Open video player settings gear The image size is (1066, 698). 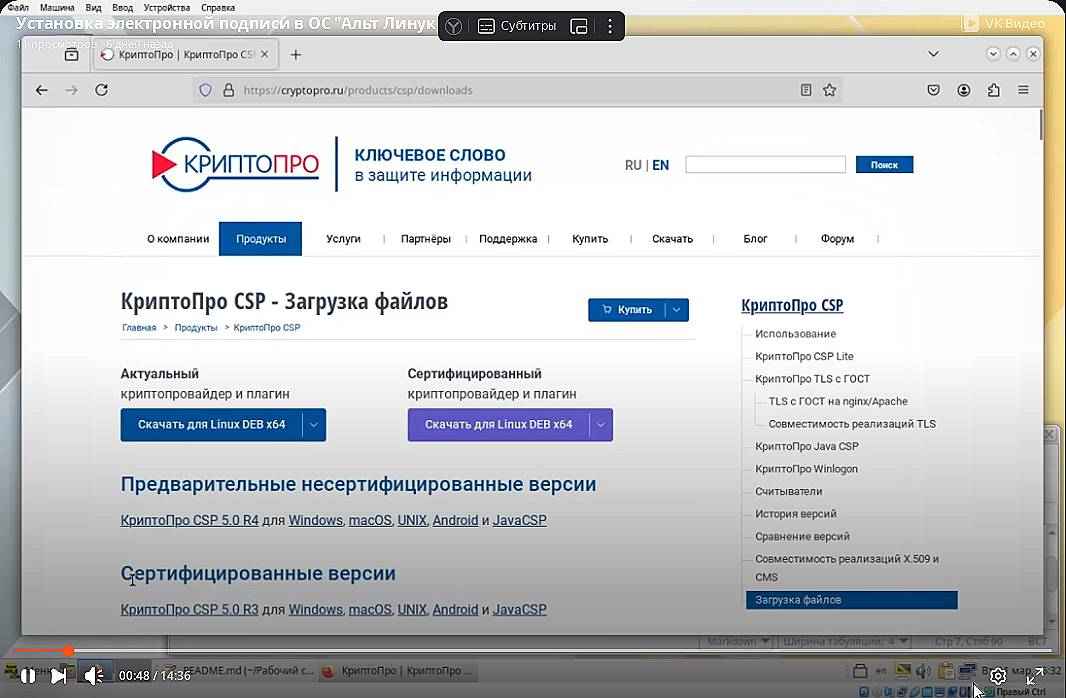(x=997, y=676)
